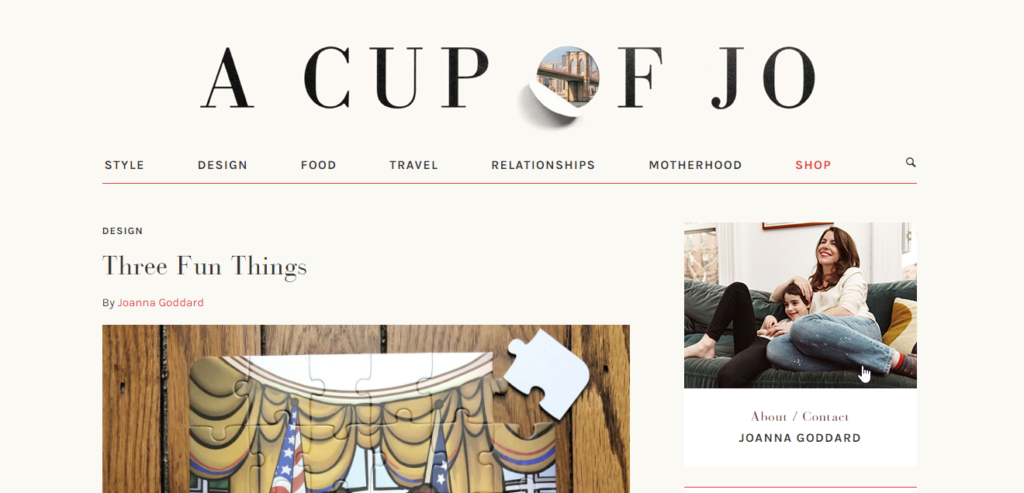Open the Travel category
The height and width of the screenshot is (493, 1024).
[x=413, y=165]
